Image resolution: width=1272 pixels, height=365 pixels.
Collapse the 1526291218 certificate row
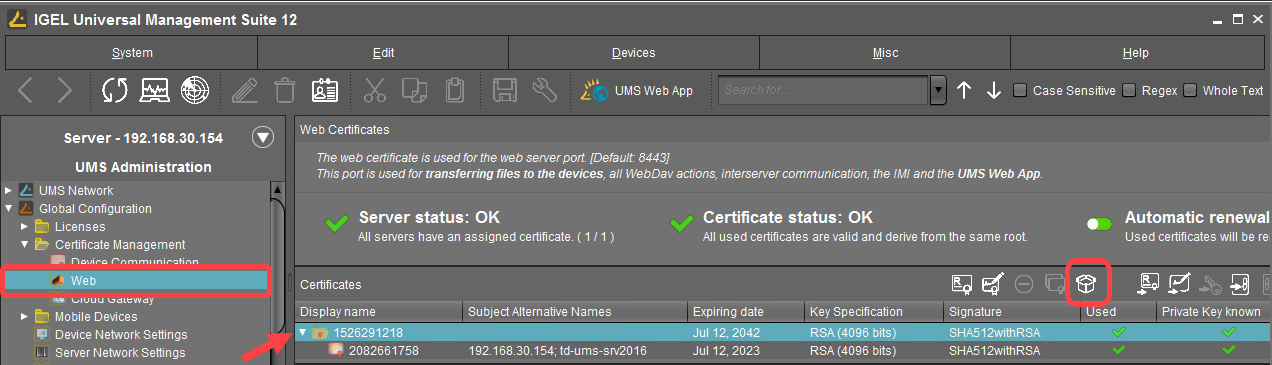pyautogui.click(x=304, y=332)
